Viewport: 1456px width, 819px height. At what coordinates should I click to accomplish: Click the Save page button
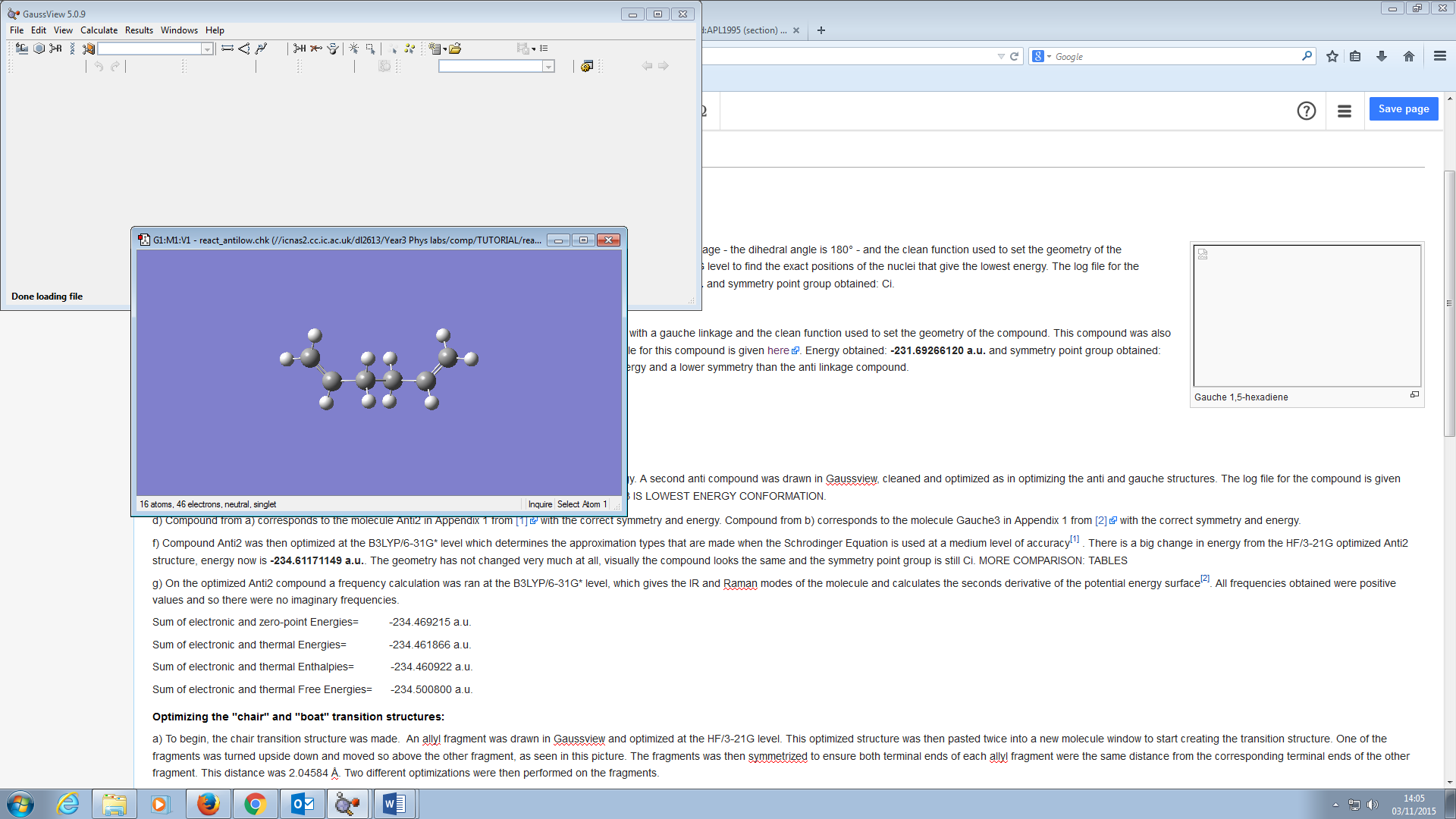(x=1403, y=108)
